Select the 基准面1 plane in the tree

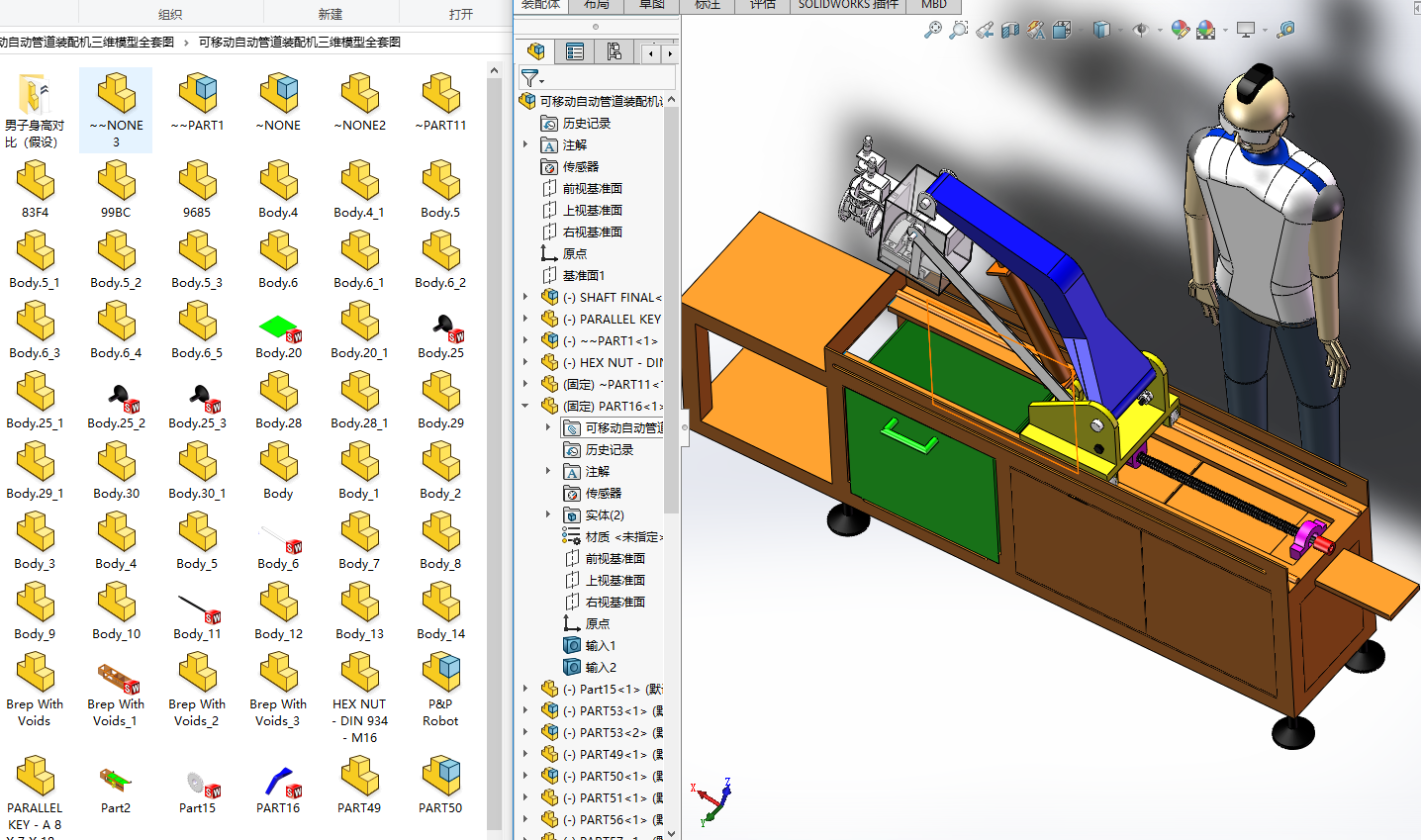point(573,275)
